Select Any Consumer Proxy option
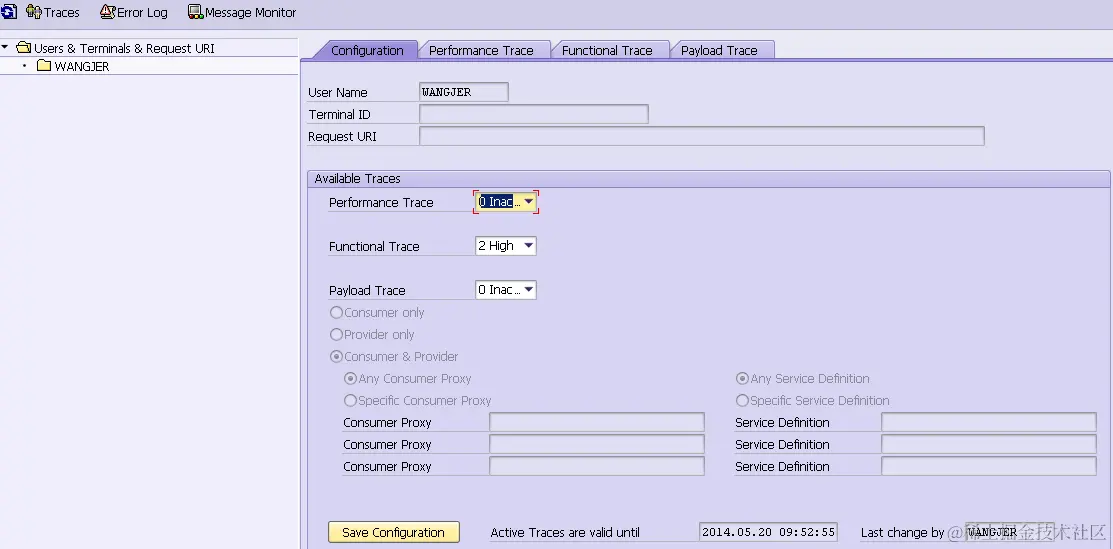The width and height of the screenshot is (1113, 549). 350,379
